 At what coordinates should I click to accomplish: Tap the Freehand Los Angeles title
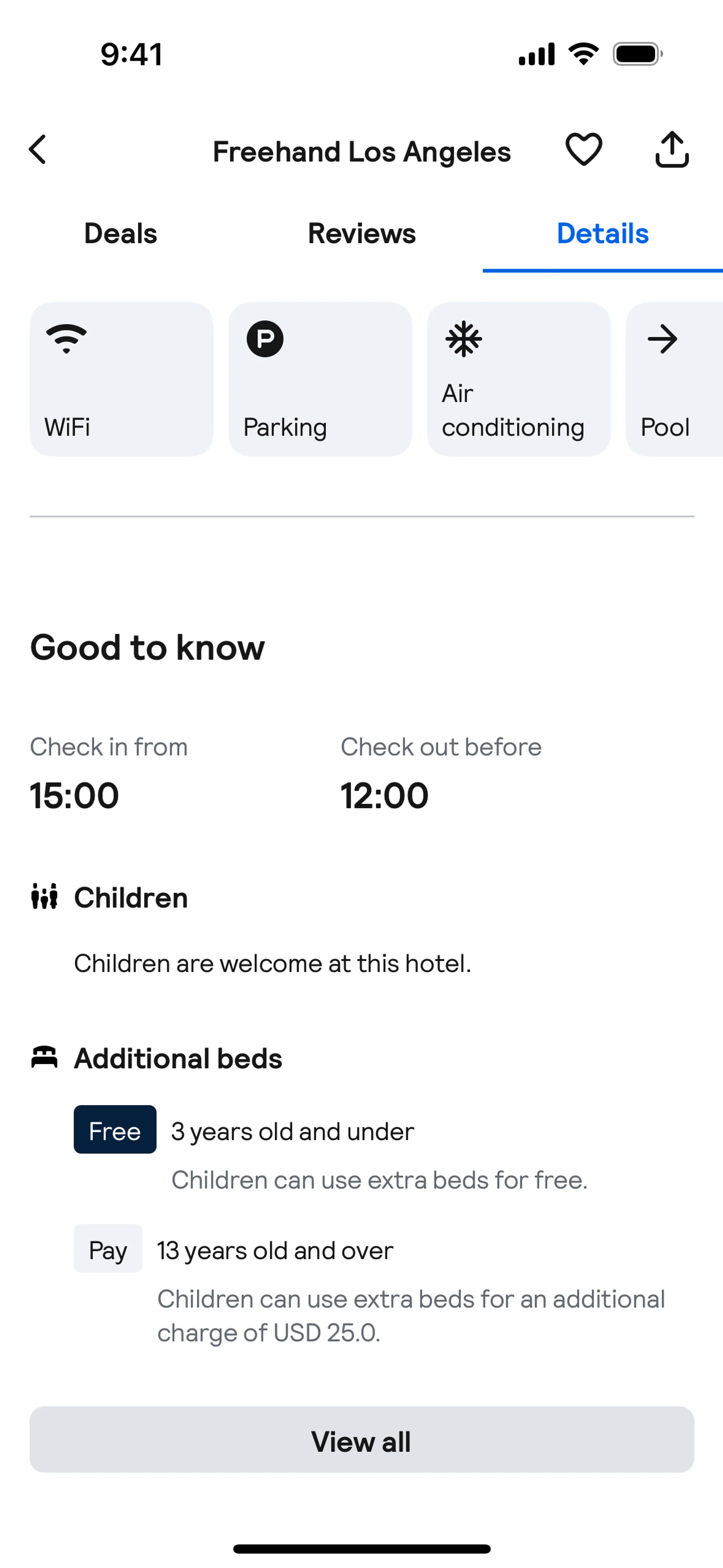(361, 151)
